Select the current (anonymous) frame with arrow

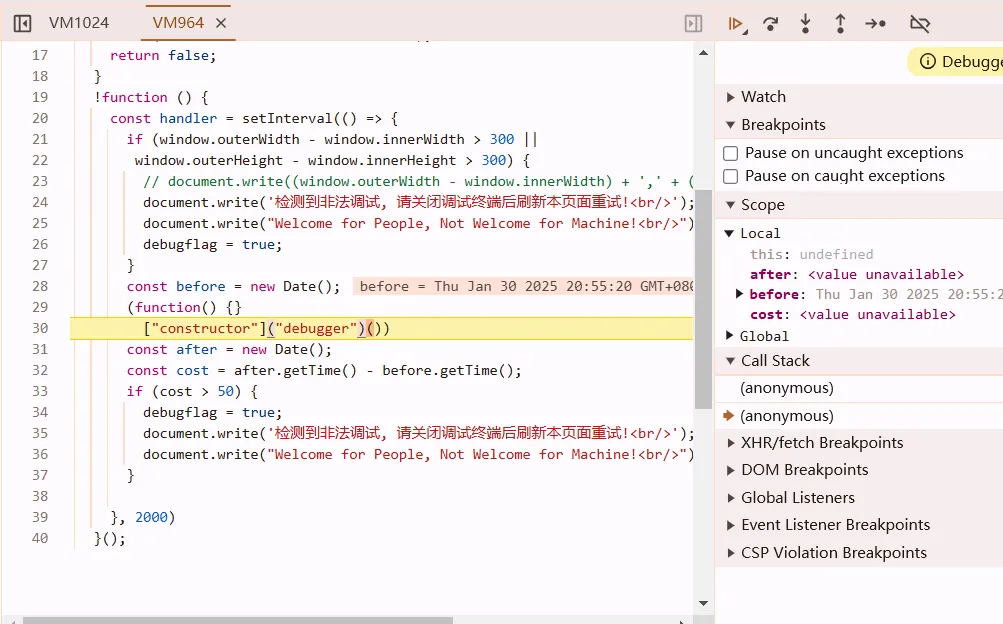(x=859, y=416)
